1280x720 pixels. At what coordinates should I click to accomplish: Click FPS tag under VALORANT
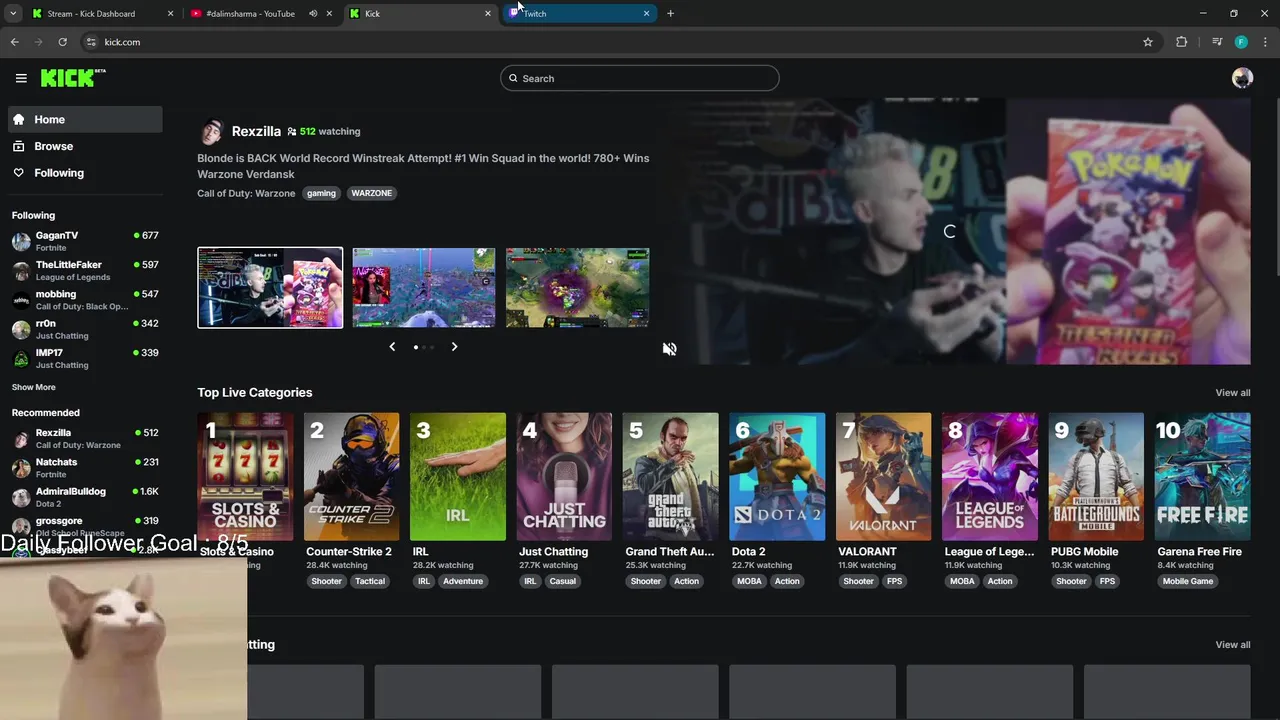(x=894, y=581)
